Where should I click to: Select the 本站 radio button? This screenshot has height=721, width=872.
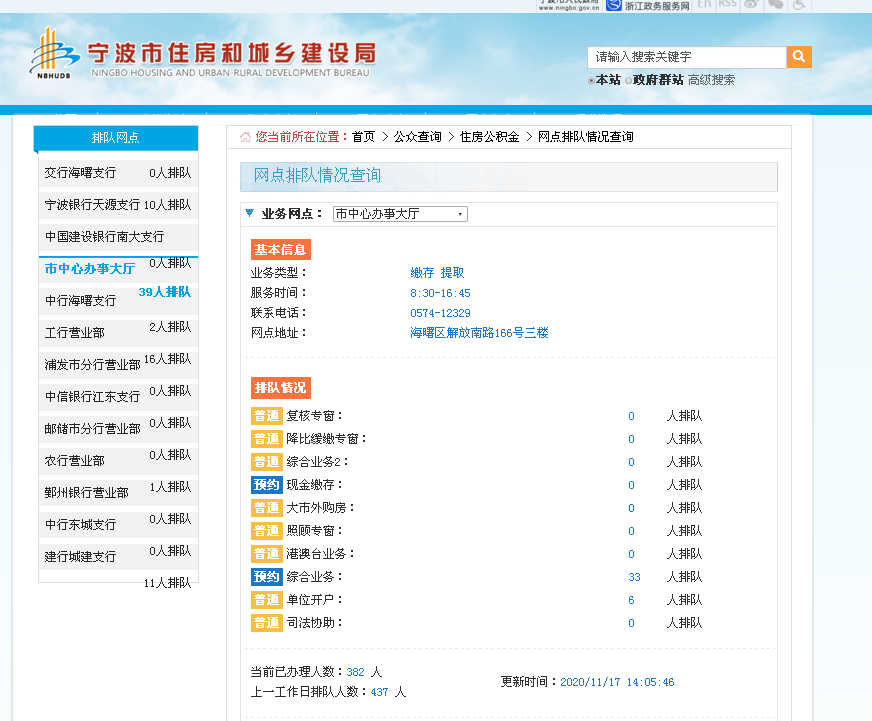(x=591, y=81)
